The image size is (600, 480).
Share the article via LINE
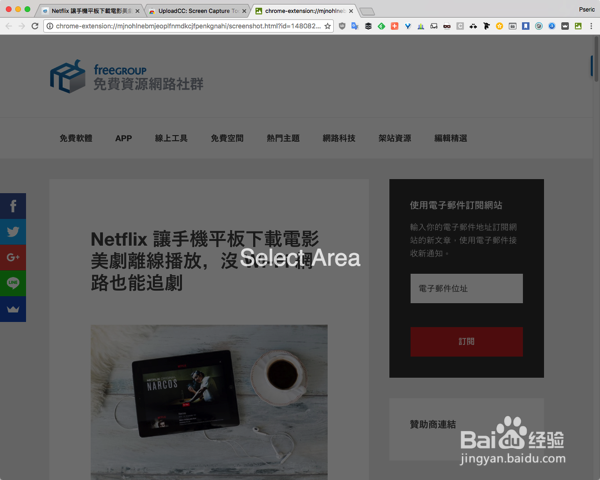[x=13, y=283]
